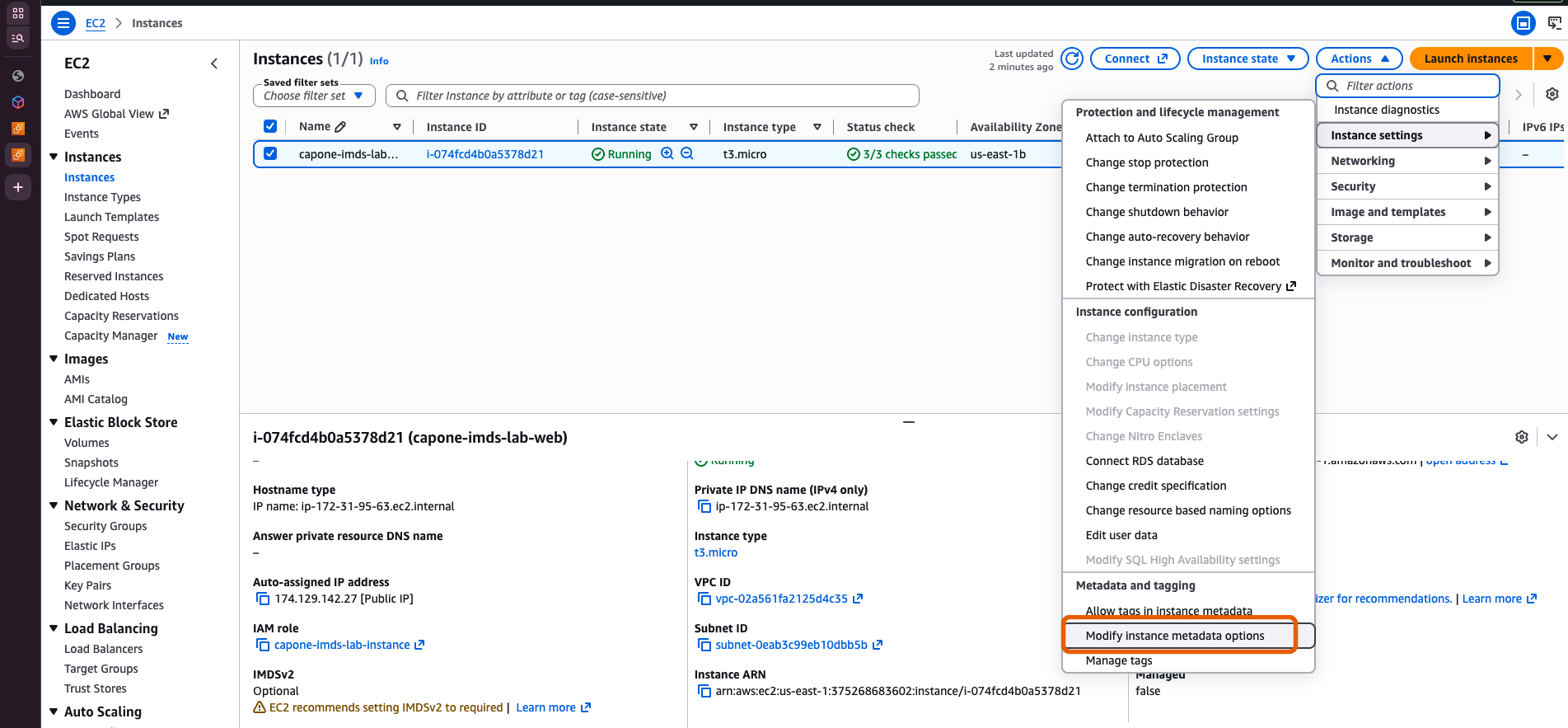
Task: Open AWS Global View external link
Action: point(116,114)
